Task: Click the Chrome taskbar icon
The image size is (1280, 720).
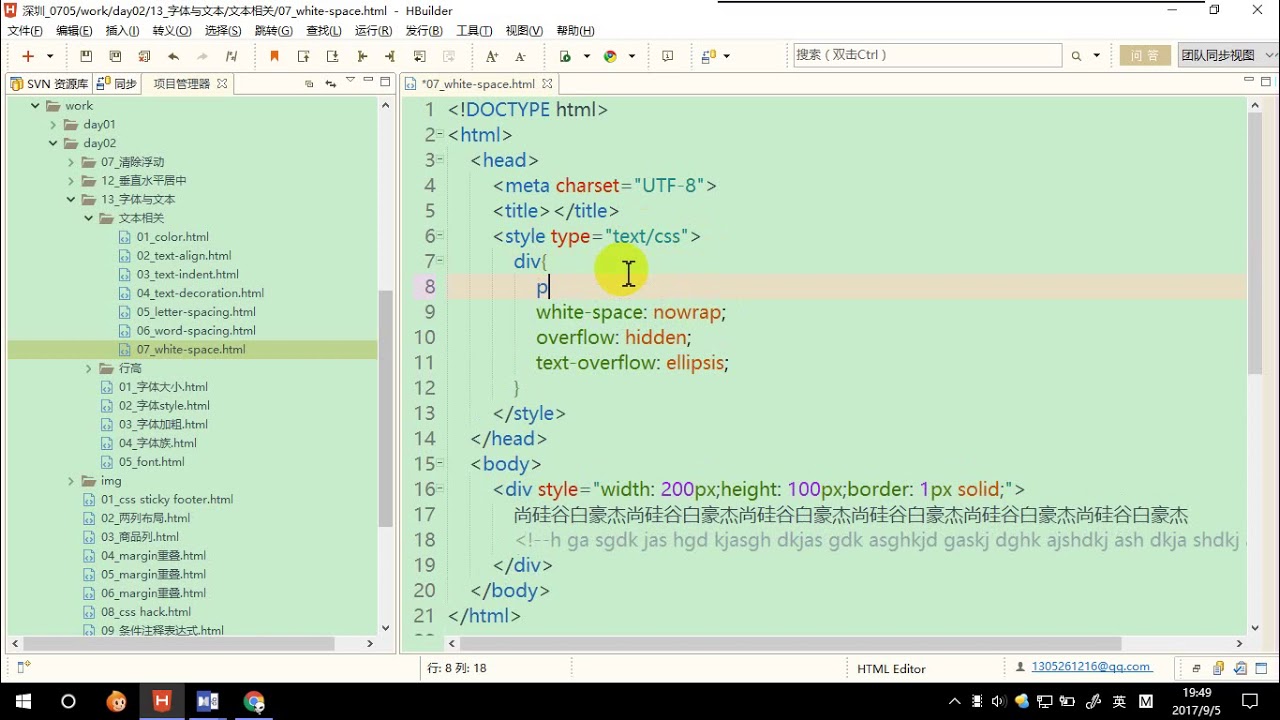Action: click(254, 701)
